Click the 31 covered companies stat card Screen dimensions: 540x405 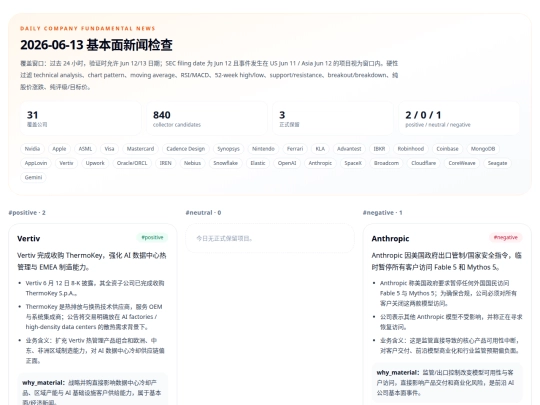81,118
